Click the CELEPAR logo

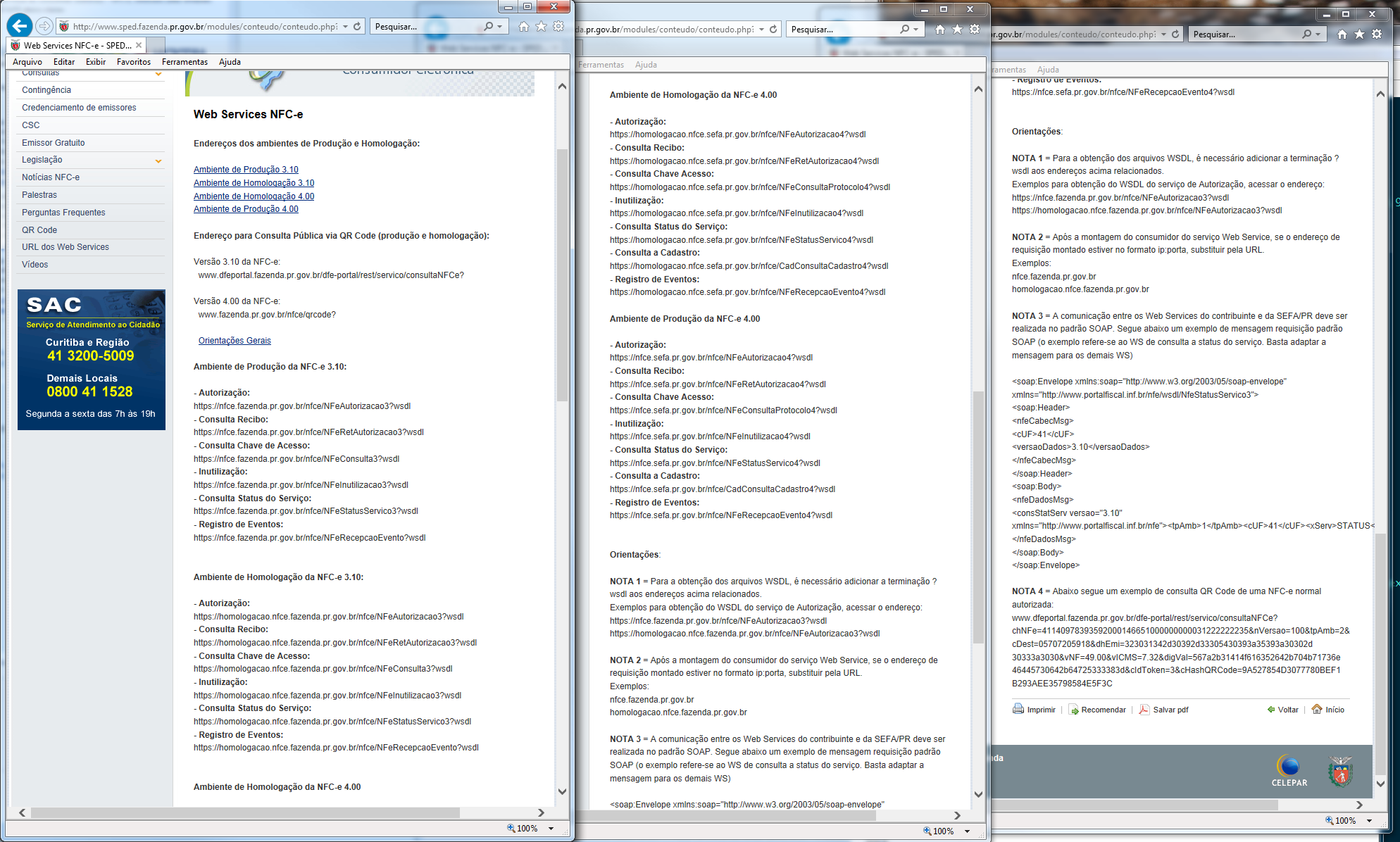pyautogui.click(x=1289, y=771)
